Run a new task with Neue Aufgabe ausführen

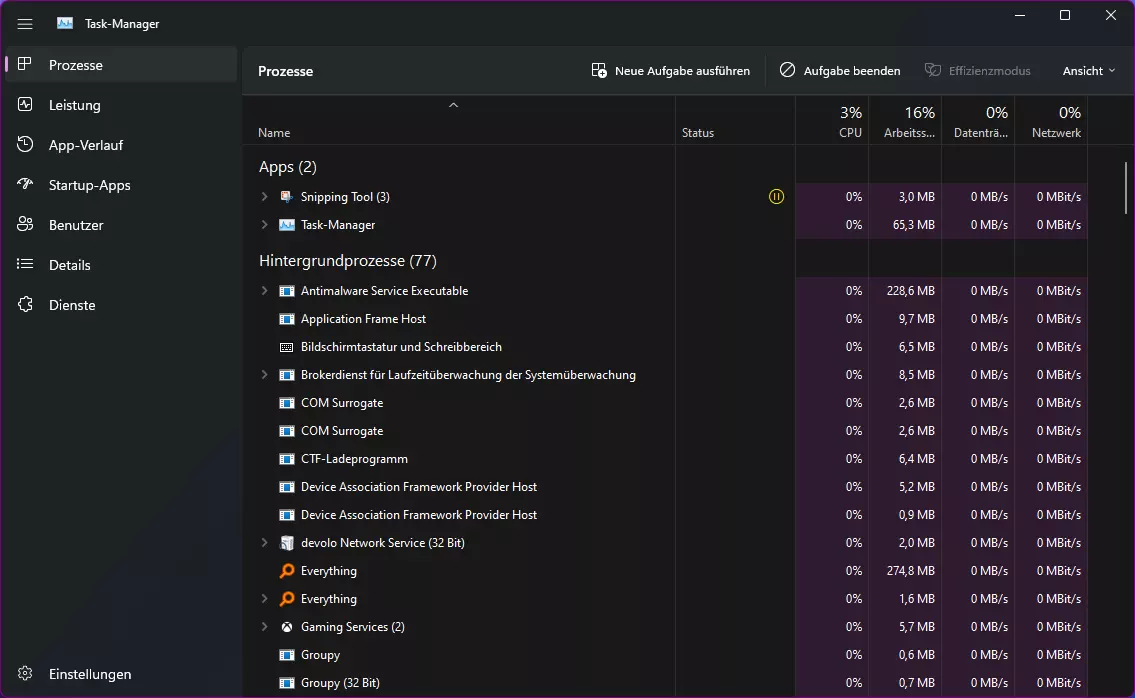(x=670, y=70)
